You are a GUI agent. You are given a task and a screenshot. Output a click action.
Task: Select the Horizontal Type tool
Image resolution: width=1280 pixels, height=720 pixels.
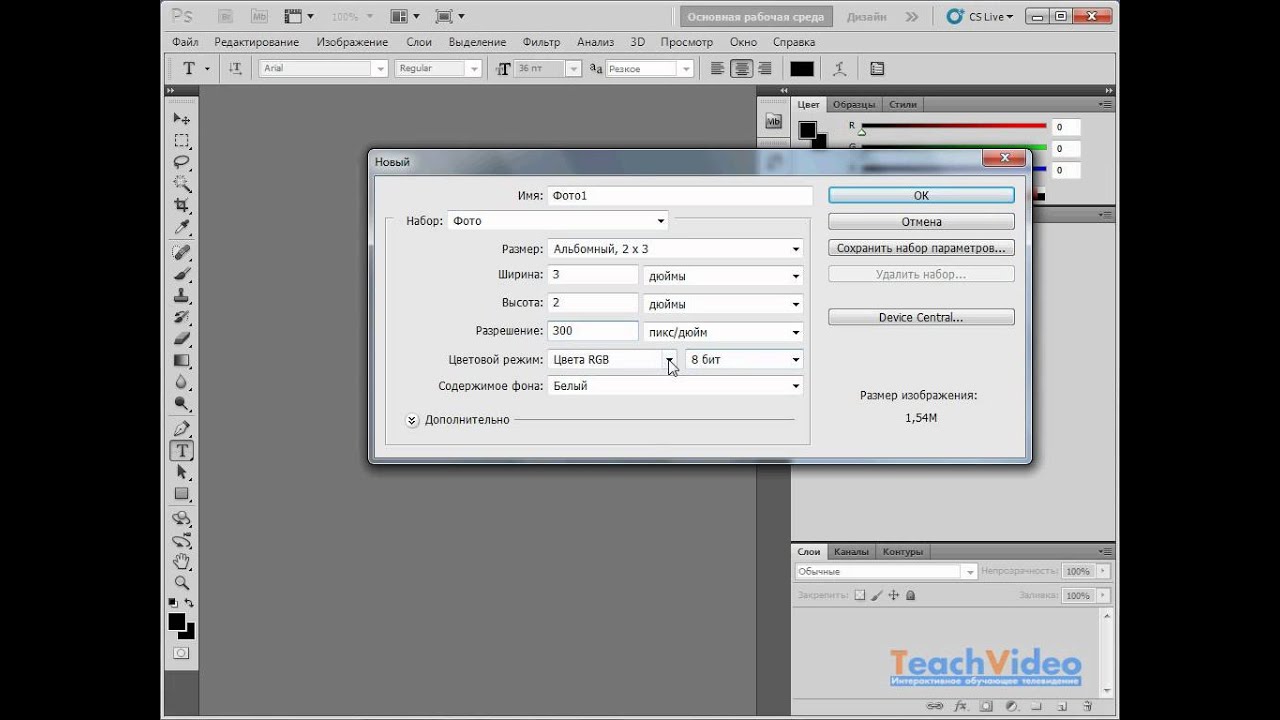(x=181, y=450)
